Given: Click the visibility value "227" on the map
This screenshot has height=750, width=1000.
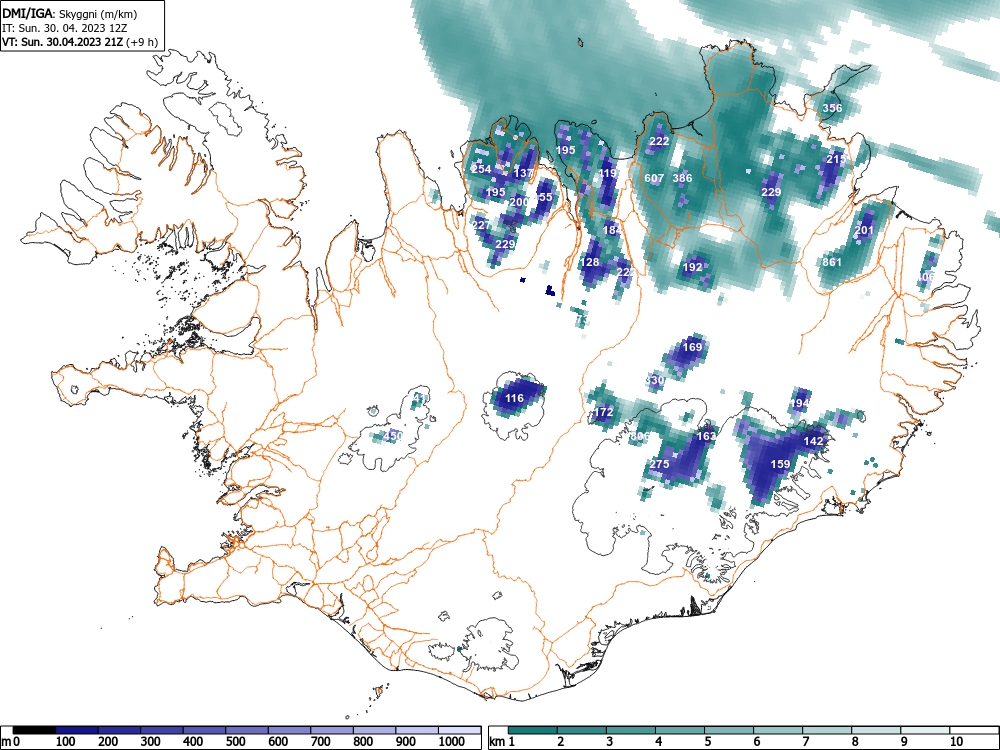Looking at the screenshot, I should tap(482, 224).
